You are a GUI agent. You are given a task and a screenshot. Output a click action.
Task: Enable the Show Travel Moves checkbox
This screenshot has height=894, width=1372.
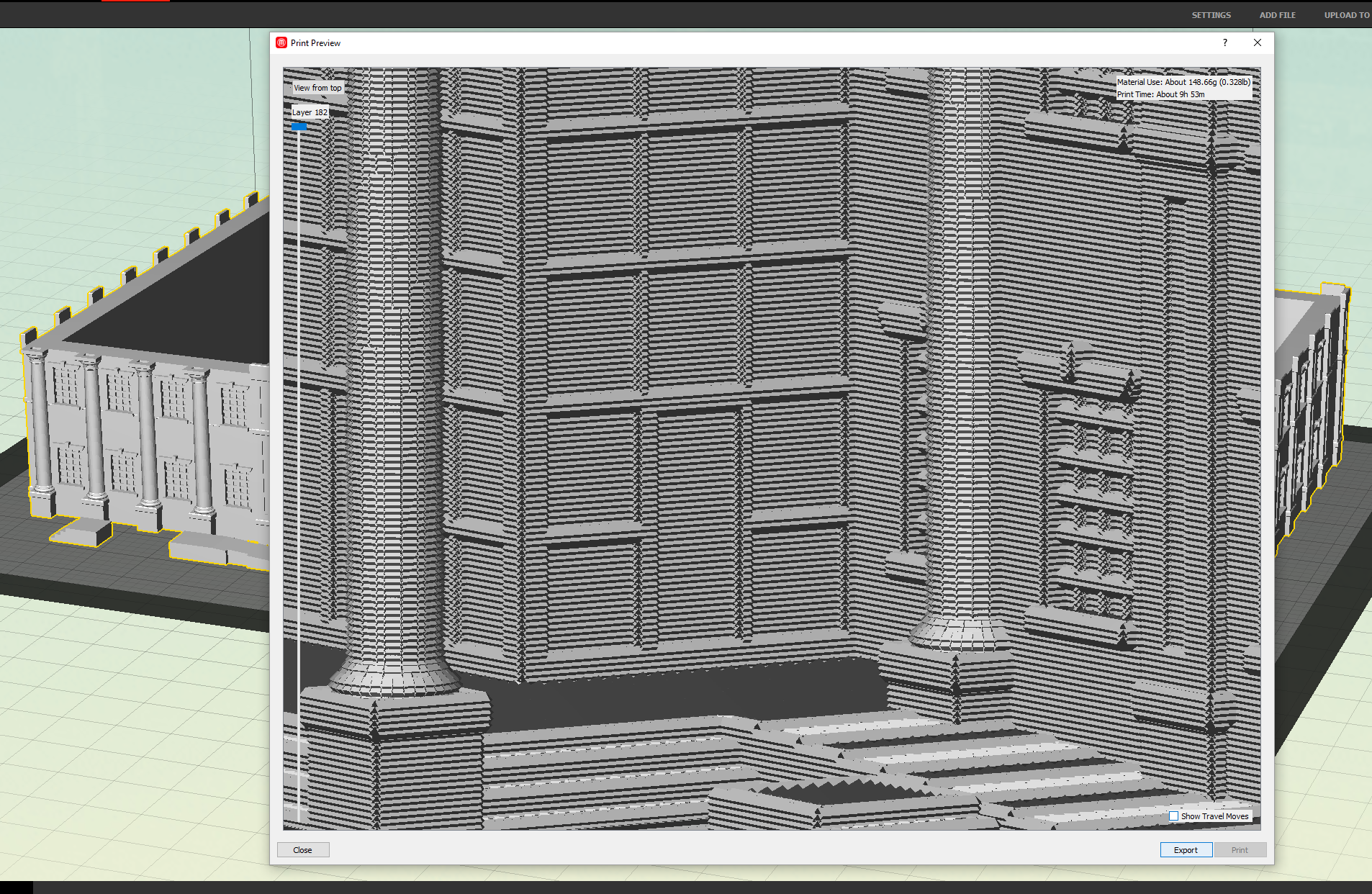coord(1174,816)
